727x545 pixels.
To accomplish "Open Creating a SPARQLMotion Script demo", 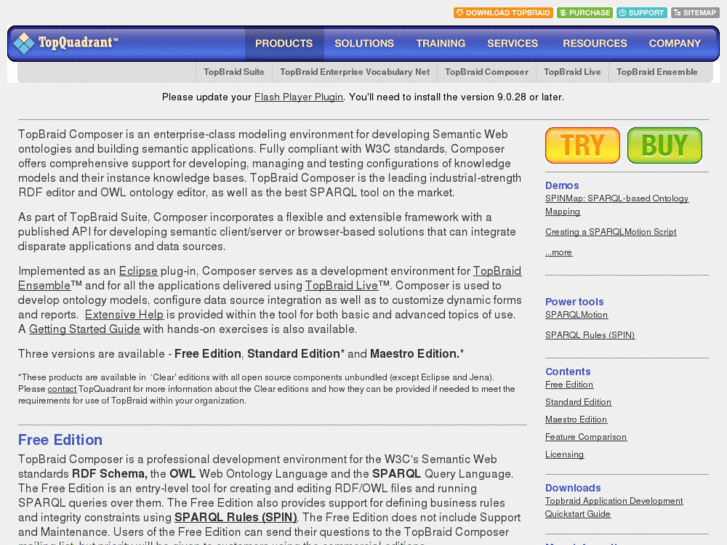I will click(x=611, y=232).
